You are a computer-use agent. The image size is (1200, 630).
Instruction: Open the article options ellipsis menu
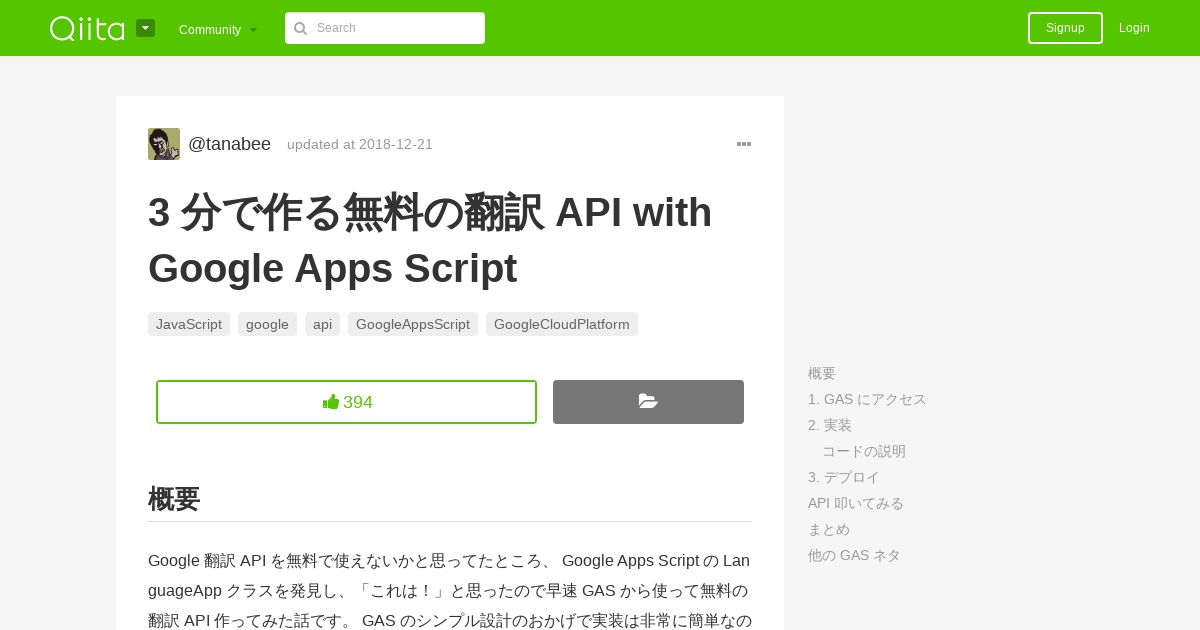click(744, 144)
